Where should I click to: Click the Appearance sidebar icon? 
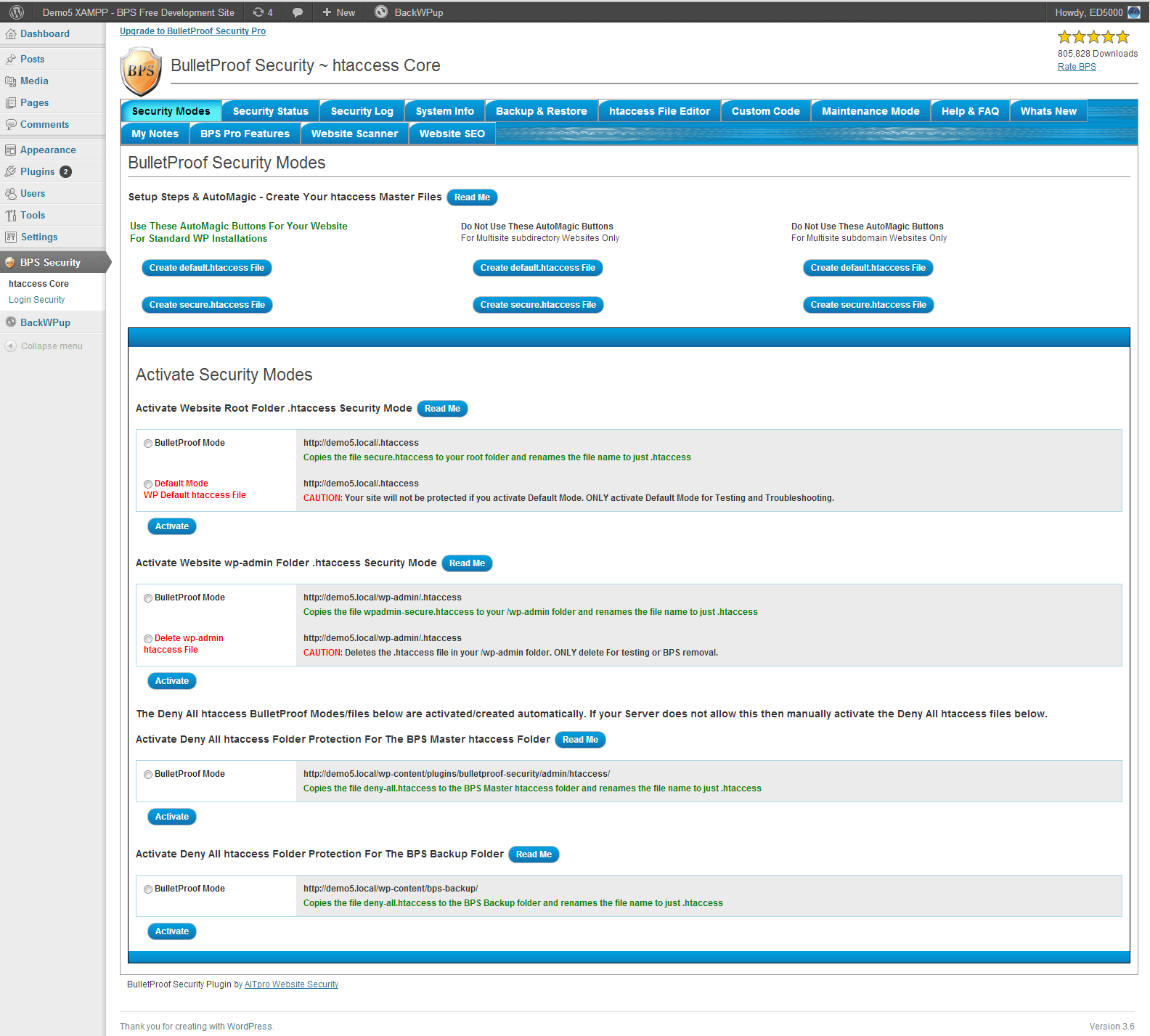(11, 150)
